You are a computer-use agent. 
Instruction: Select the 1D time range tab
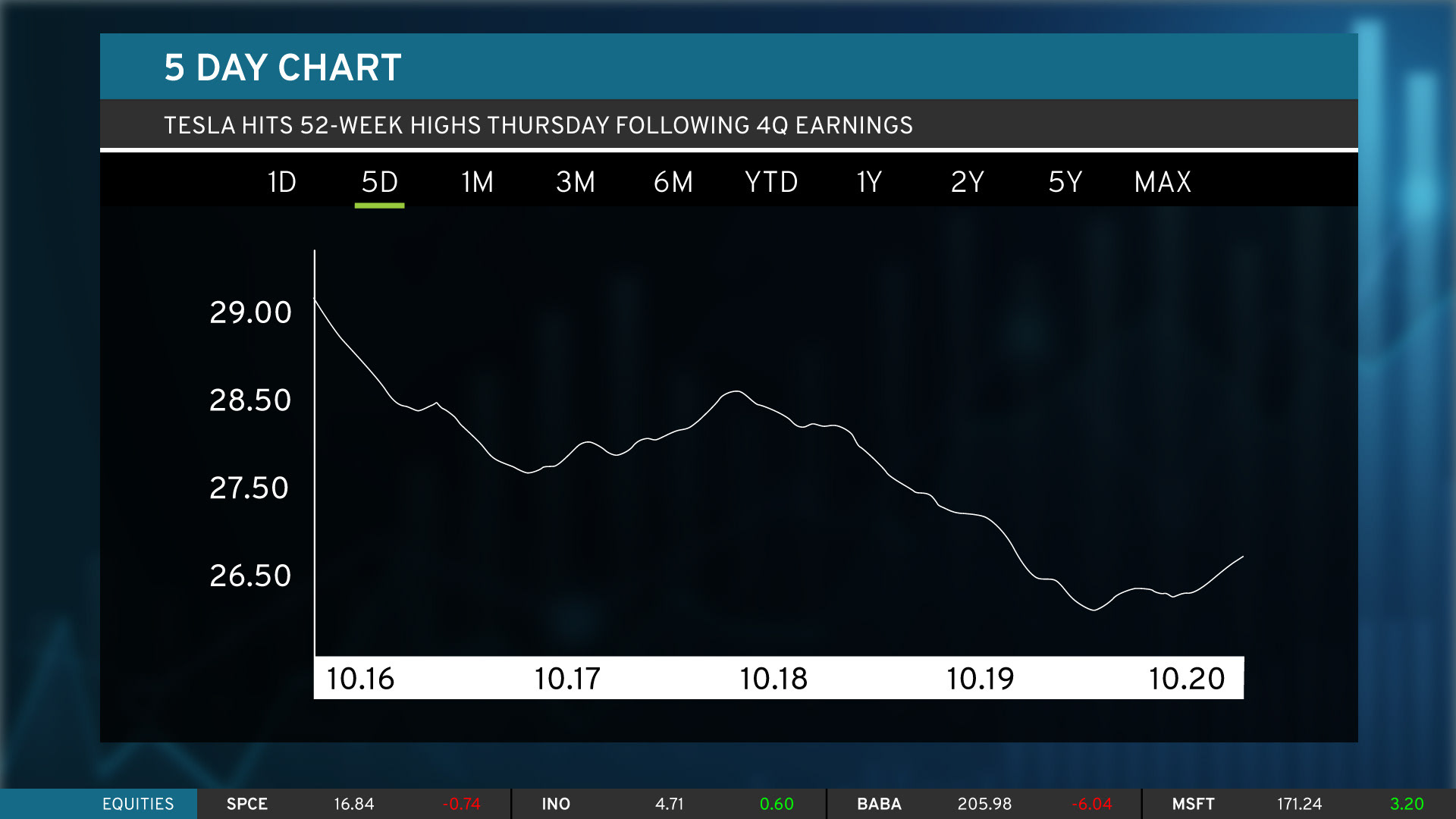282,182
